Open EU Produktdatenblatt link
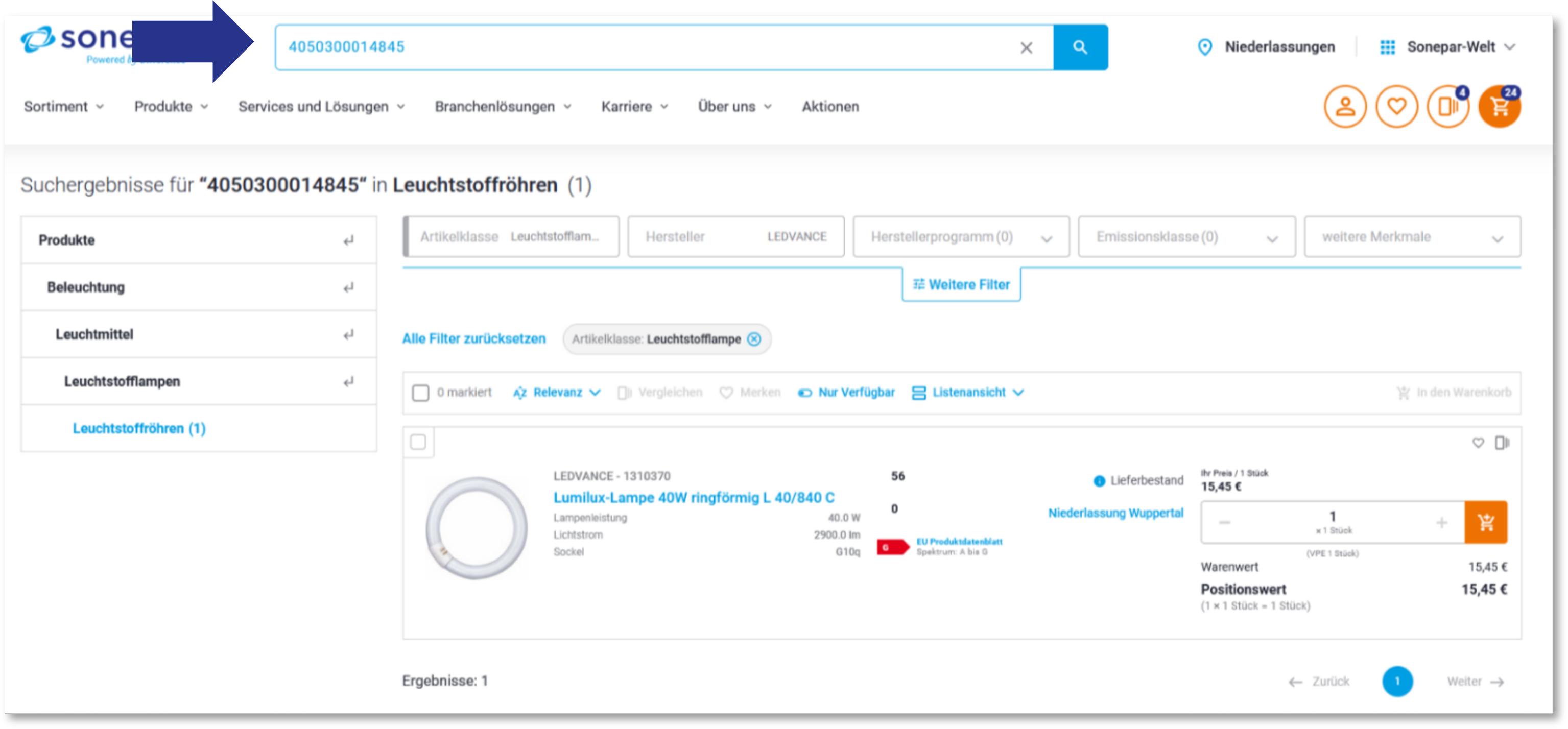The width and height of the screenshot is (1568, 729). pos(959,542)
